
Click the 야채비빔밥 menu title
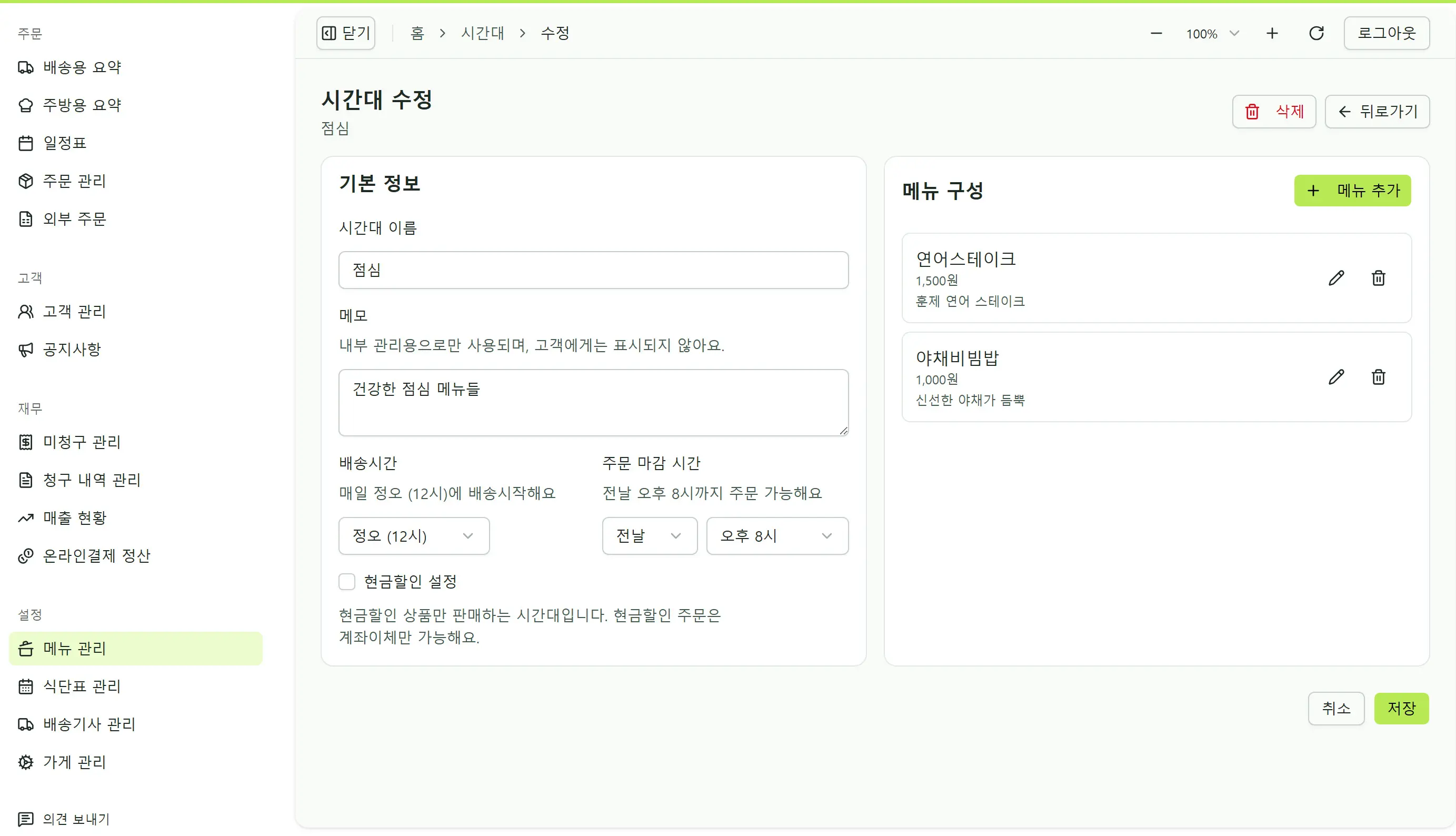(957, 357)
